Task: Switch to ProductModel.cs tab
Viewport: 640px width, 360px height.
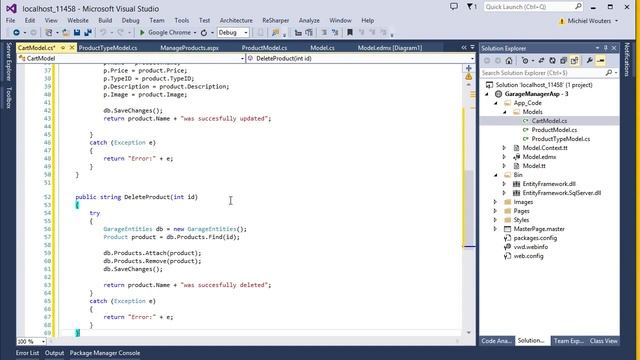Action: coord(264,48)
